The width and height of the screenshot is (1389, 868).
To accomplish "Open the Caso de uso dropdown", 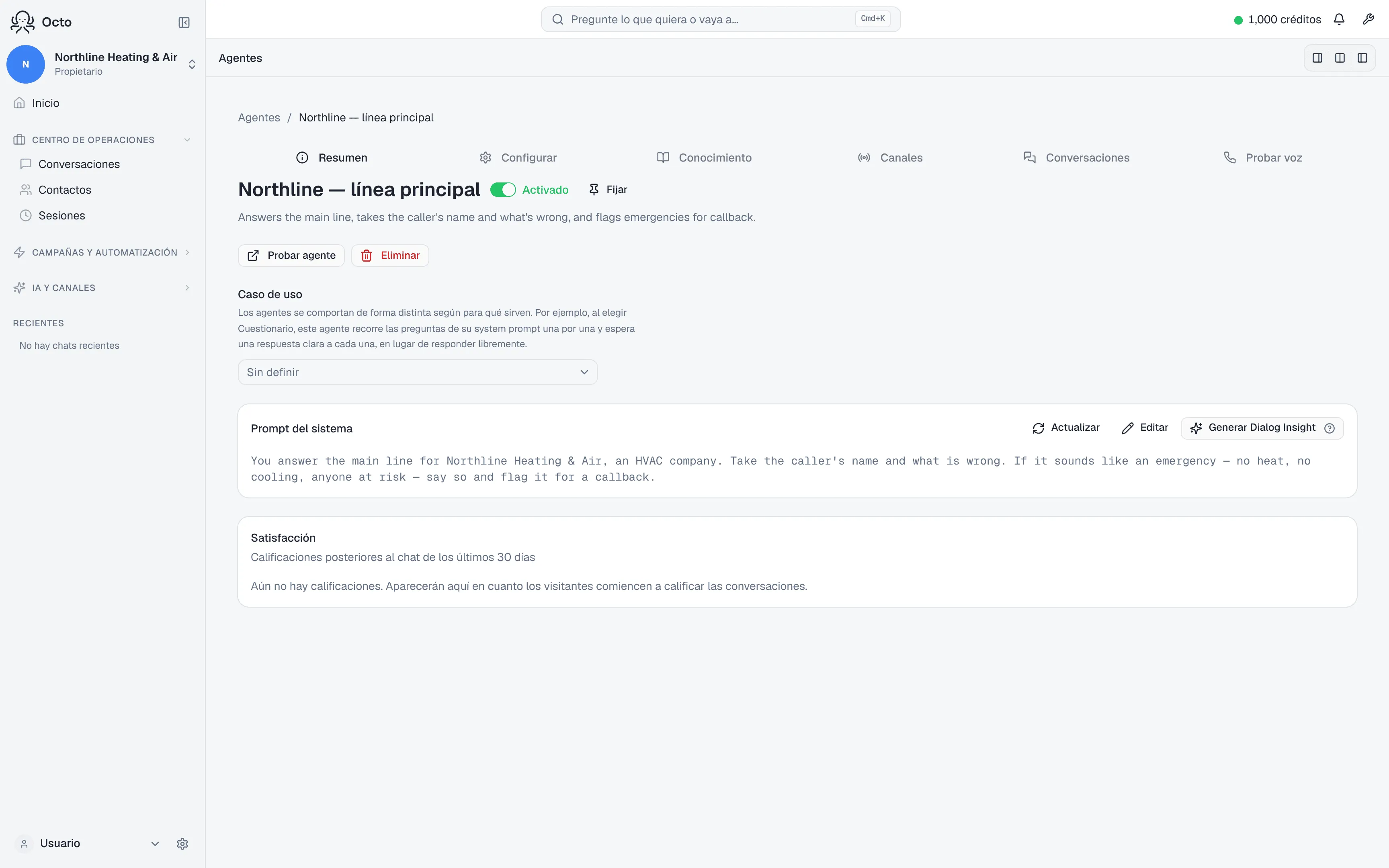I will (417, 373).
